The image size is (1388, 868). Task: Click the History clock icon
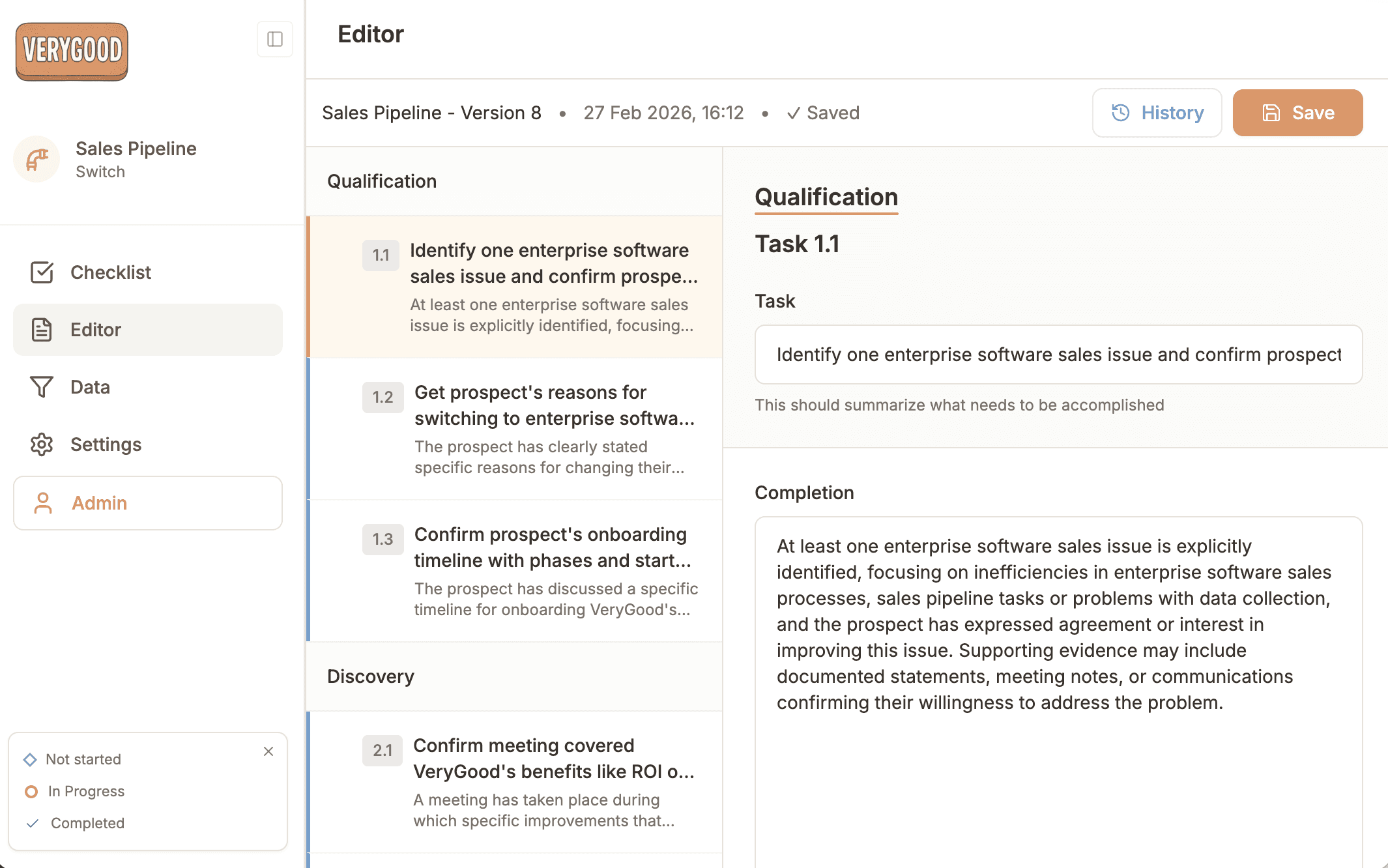1120,113
